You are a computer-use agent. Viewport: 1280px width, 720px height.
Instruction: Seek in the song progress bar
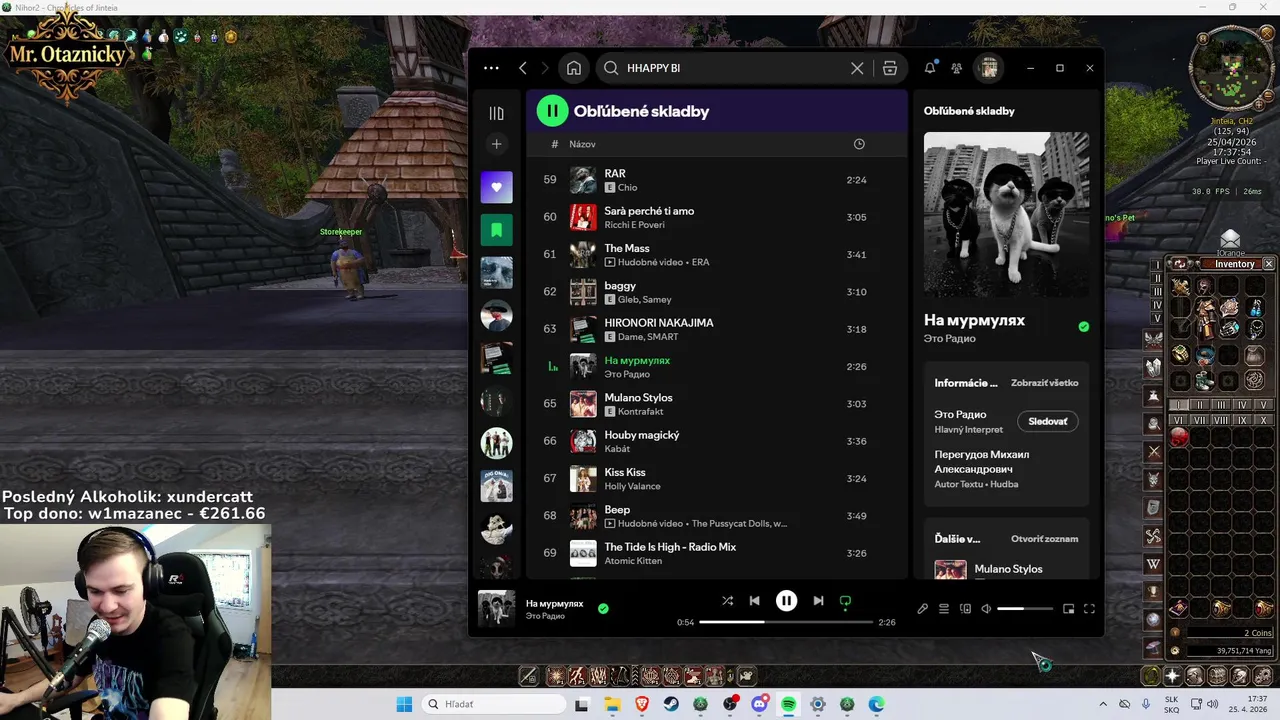click(x=786, y=622)
